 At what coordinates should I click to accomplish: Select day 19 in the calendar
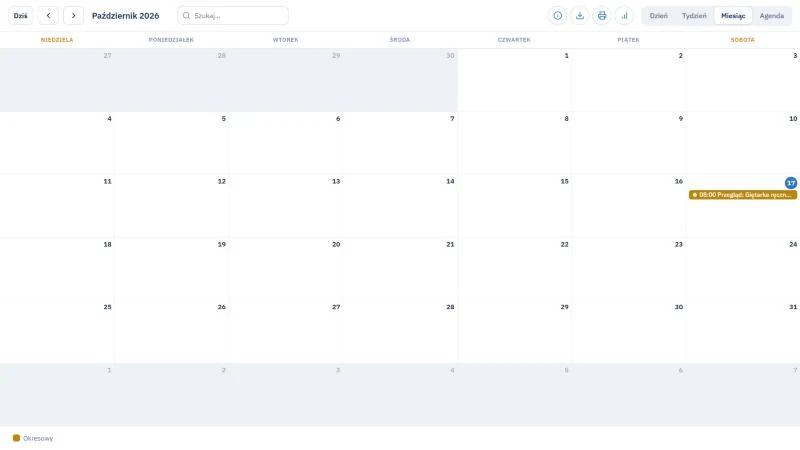[171, 269]
